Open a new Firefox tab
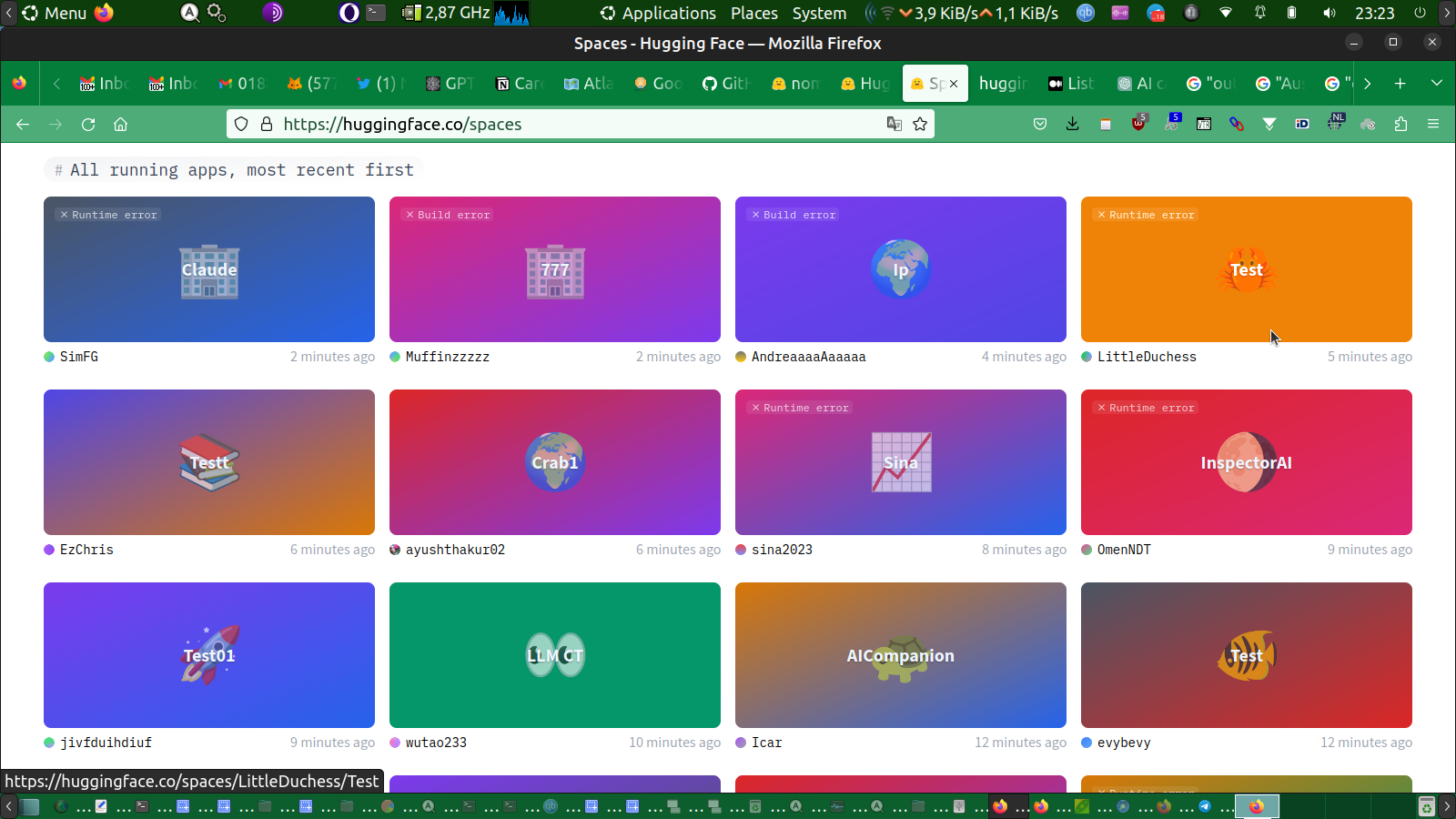 (x=1400, y=83)
